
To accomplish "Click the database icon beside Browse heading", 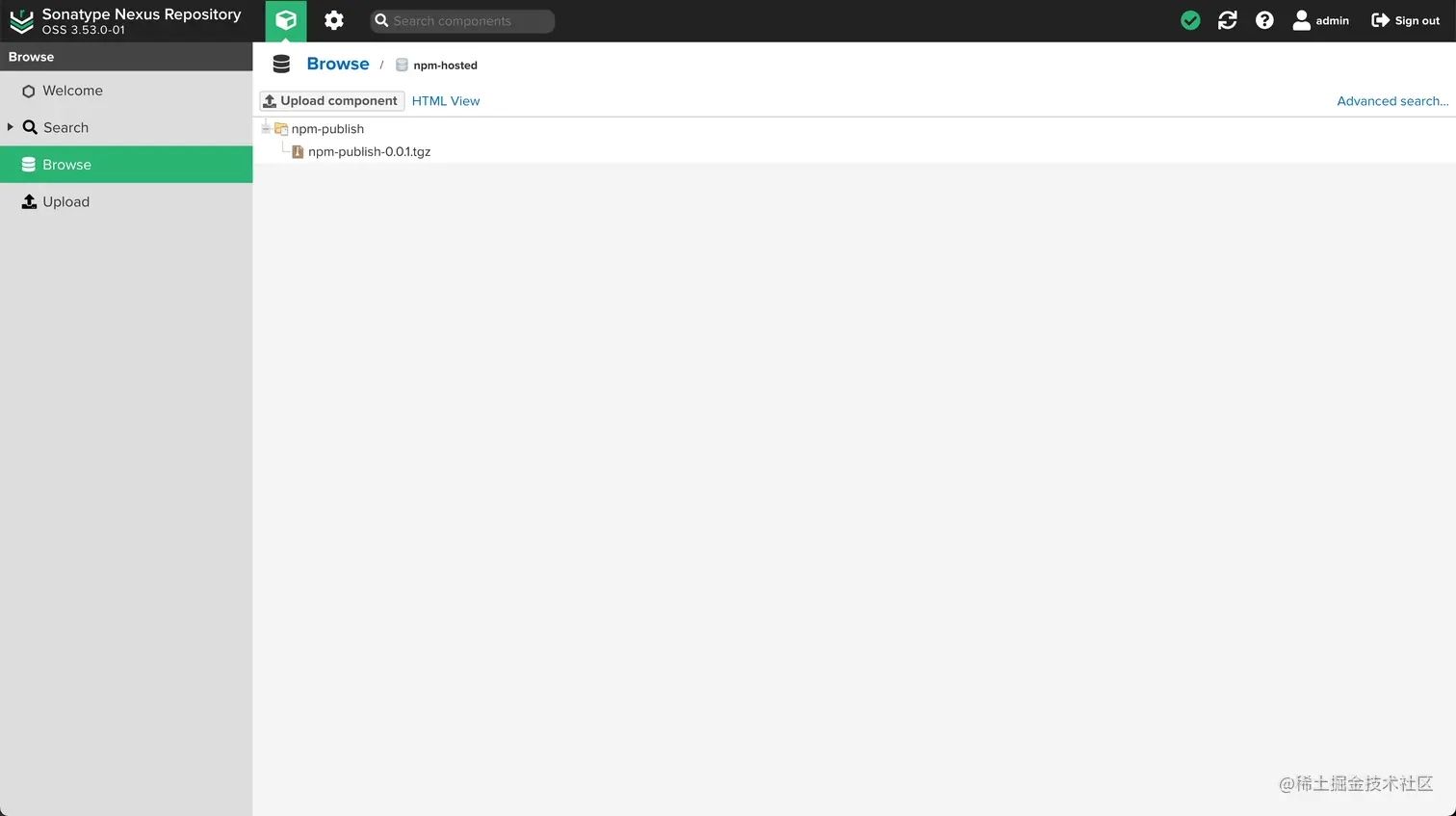I will 281,65.
